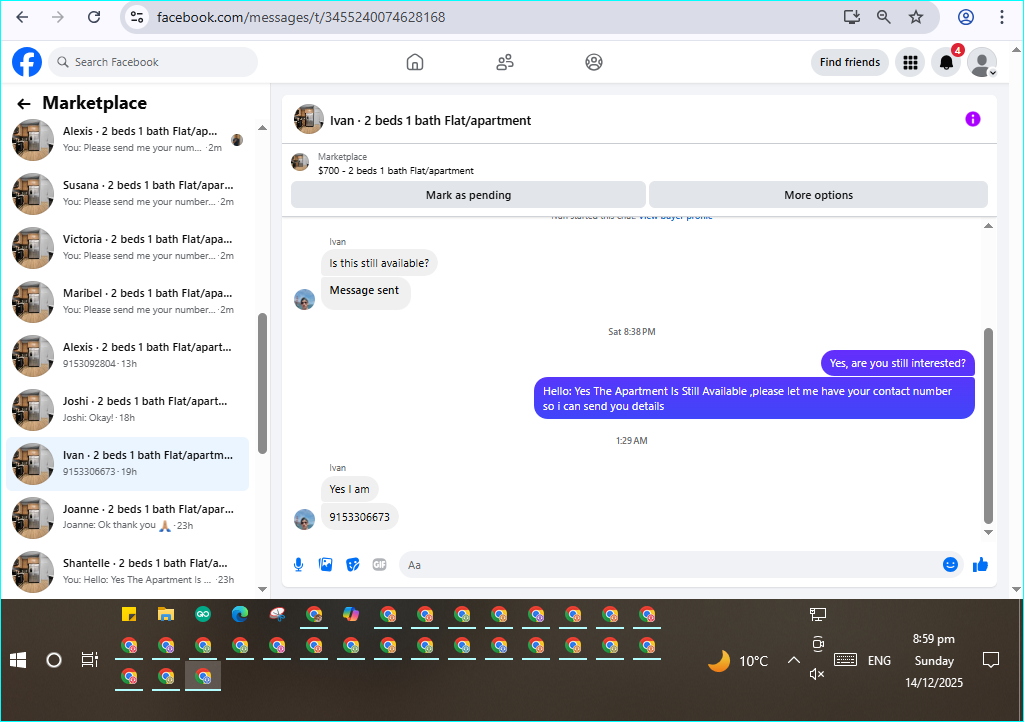Click the Find friends button
The height and width of the screenshot is (722, 1024).
click(850, 62)
